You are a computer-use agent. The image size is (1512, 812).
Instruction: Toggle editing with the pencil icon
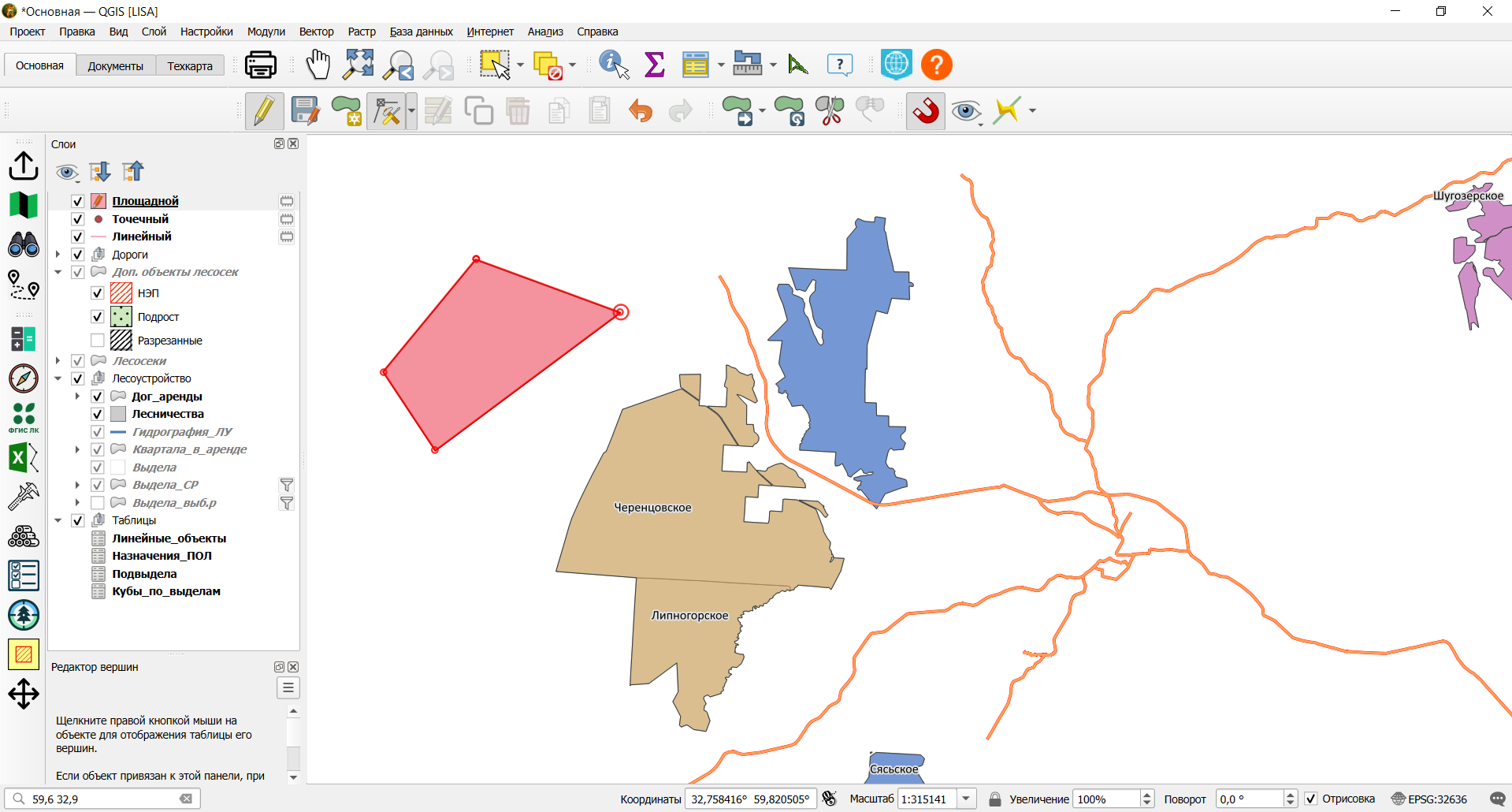pos(264,110)
